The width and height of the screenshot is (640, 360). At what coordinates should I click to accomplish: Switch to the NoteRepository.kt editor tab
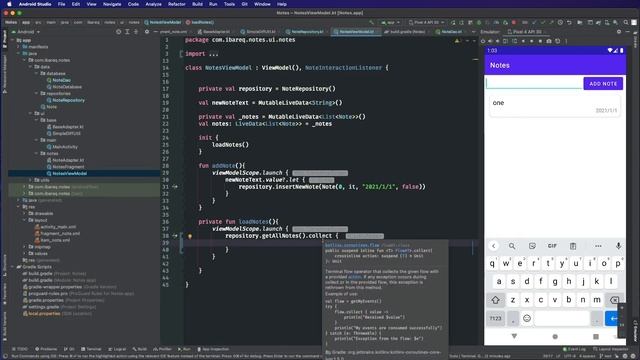tap(304, 31)
